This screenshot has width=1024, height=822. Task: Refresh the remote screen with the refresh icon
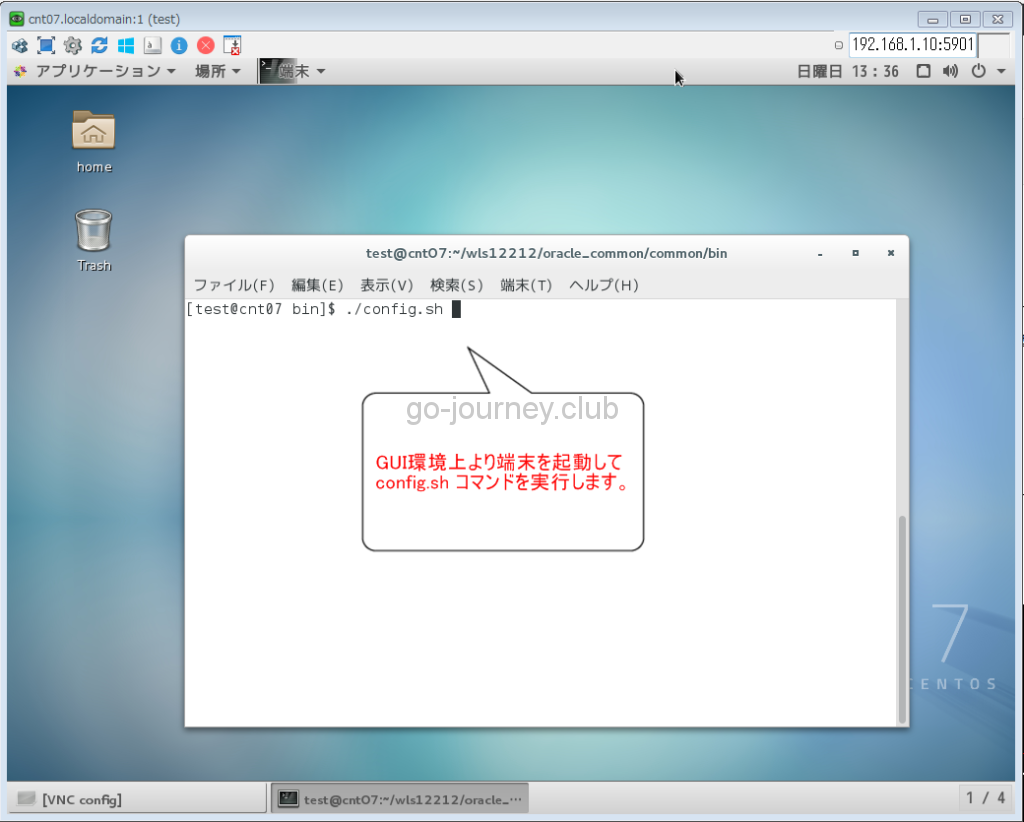tap(98, 45)
